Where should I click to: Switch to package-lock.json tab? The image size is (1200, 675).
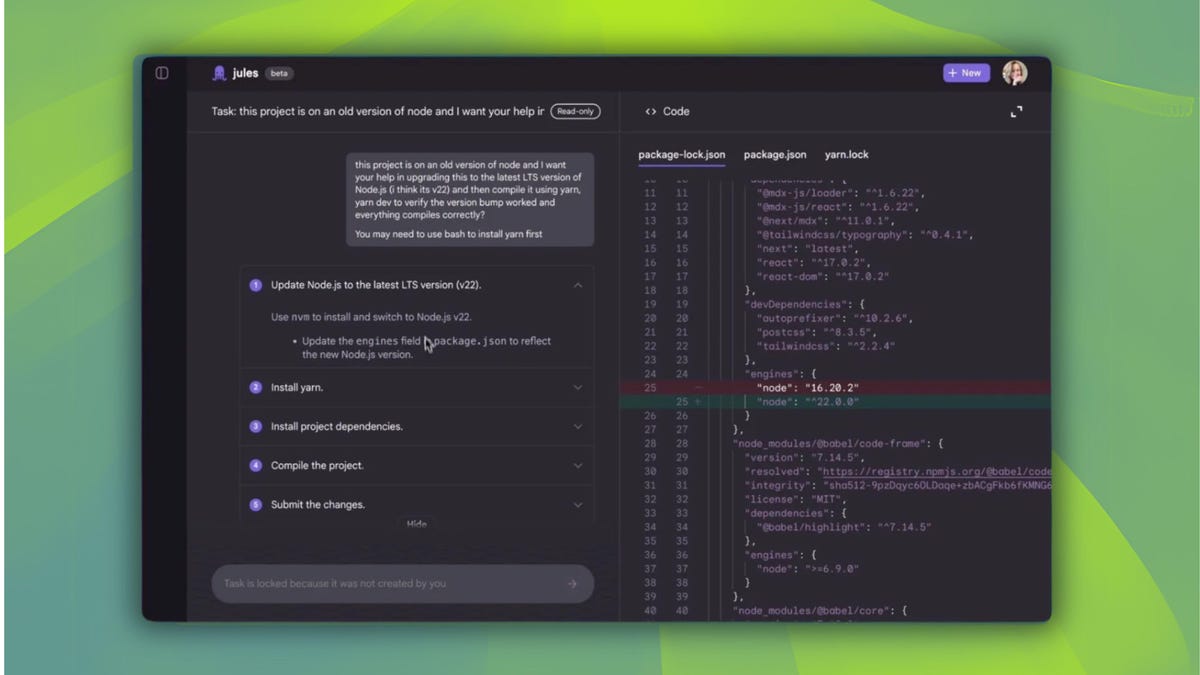tap(682, 155)
